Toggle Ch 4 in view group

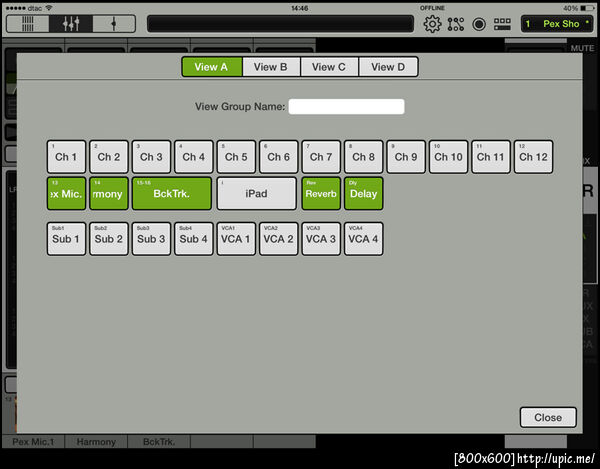194,157
